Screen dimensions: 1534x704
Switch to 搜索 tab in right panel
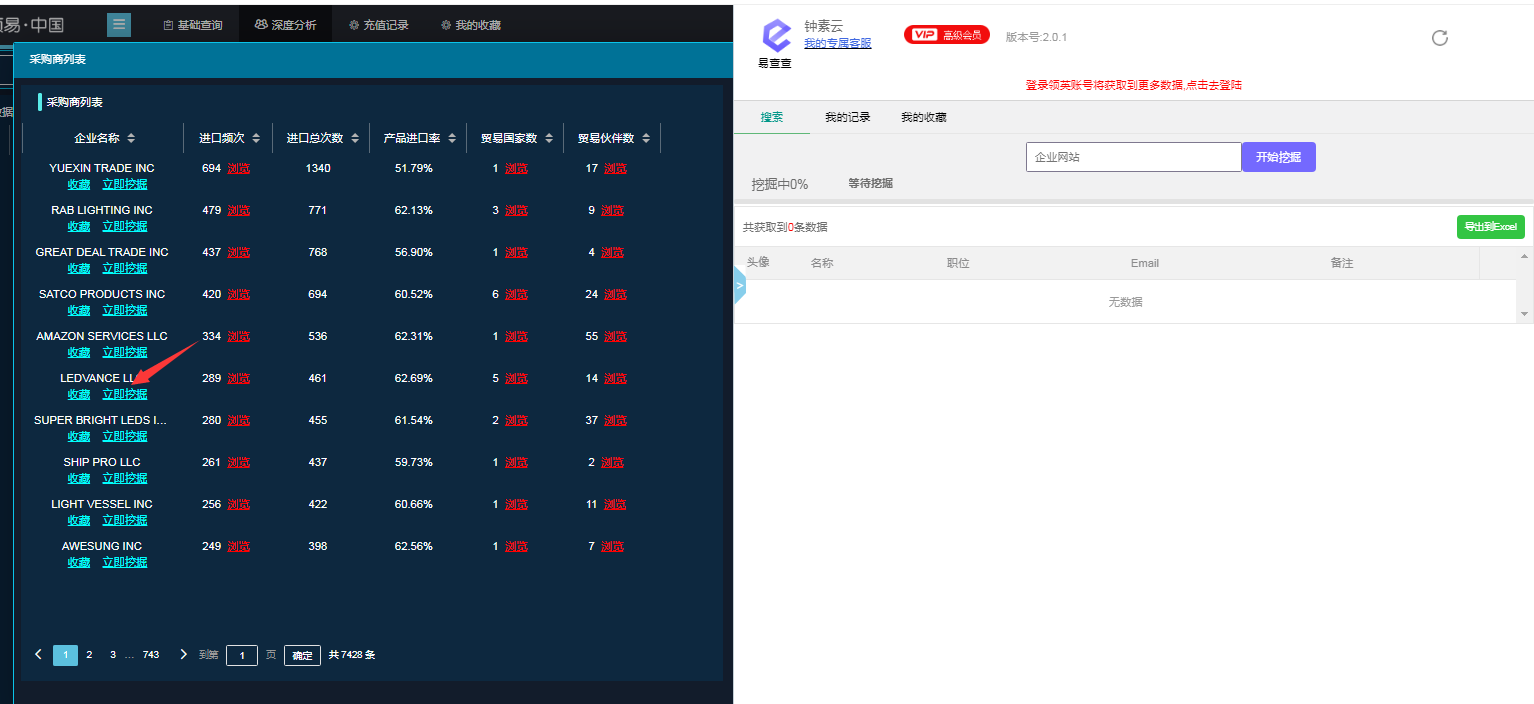772,117
